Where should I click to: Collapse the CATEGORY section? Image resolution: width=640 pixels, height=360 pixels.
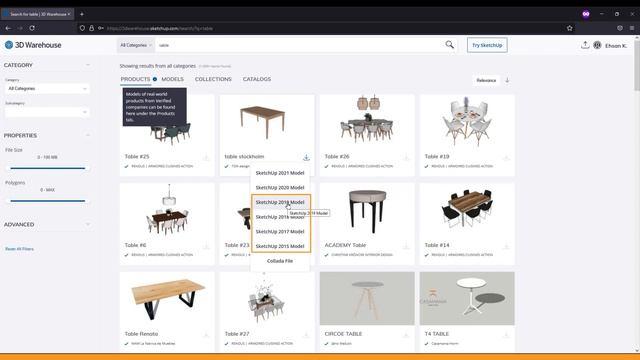88,65
